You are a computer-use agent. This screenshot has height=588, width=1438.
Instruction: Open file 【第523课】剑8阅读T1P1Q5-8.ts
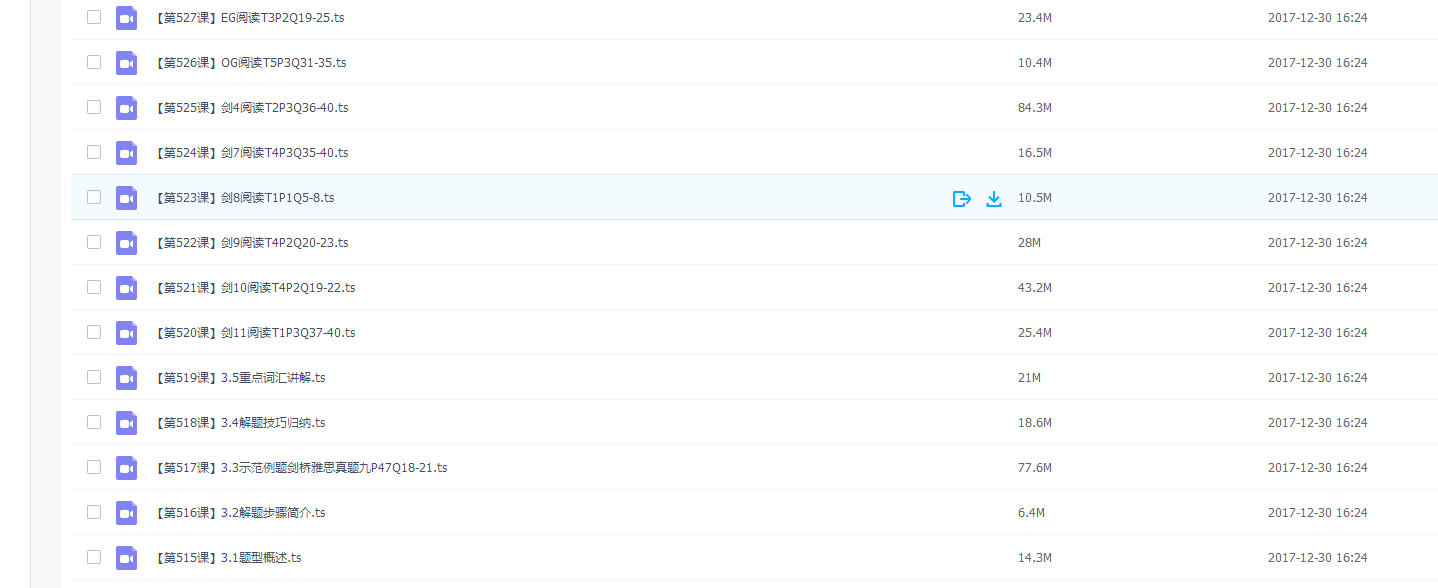coord(244,198)
